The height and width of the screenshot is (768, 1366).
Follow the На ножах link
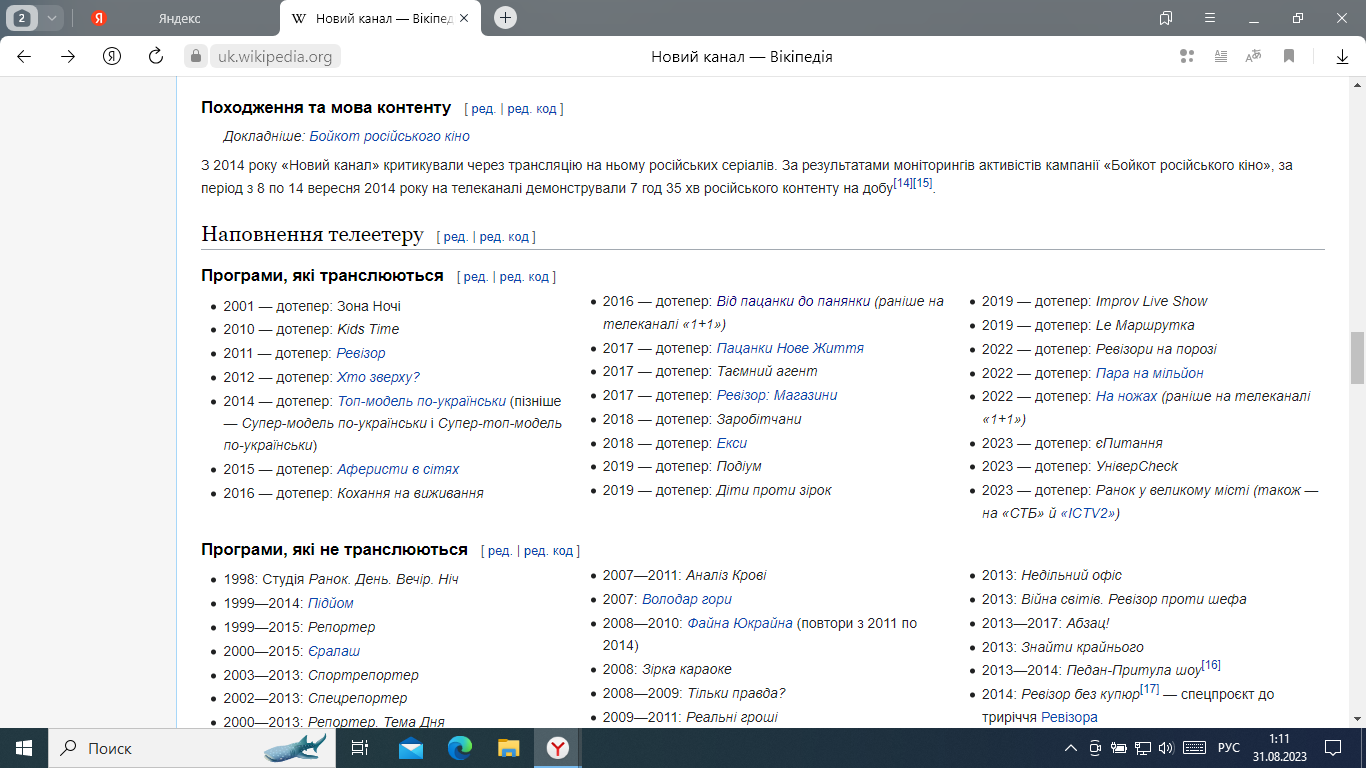pos(1126,396)
